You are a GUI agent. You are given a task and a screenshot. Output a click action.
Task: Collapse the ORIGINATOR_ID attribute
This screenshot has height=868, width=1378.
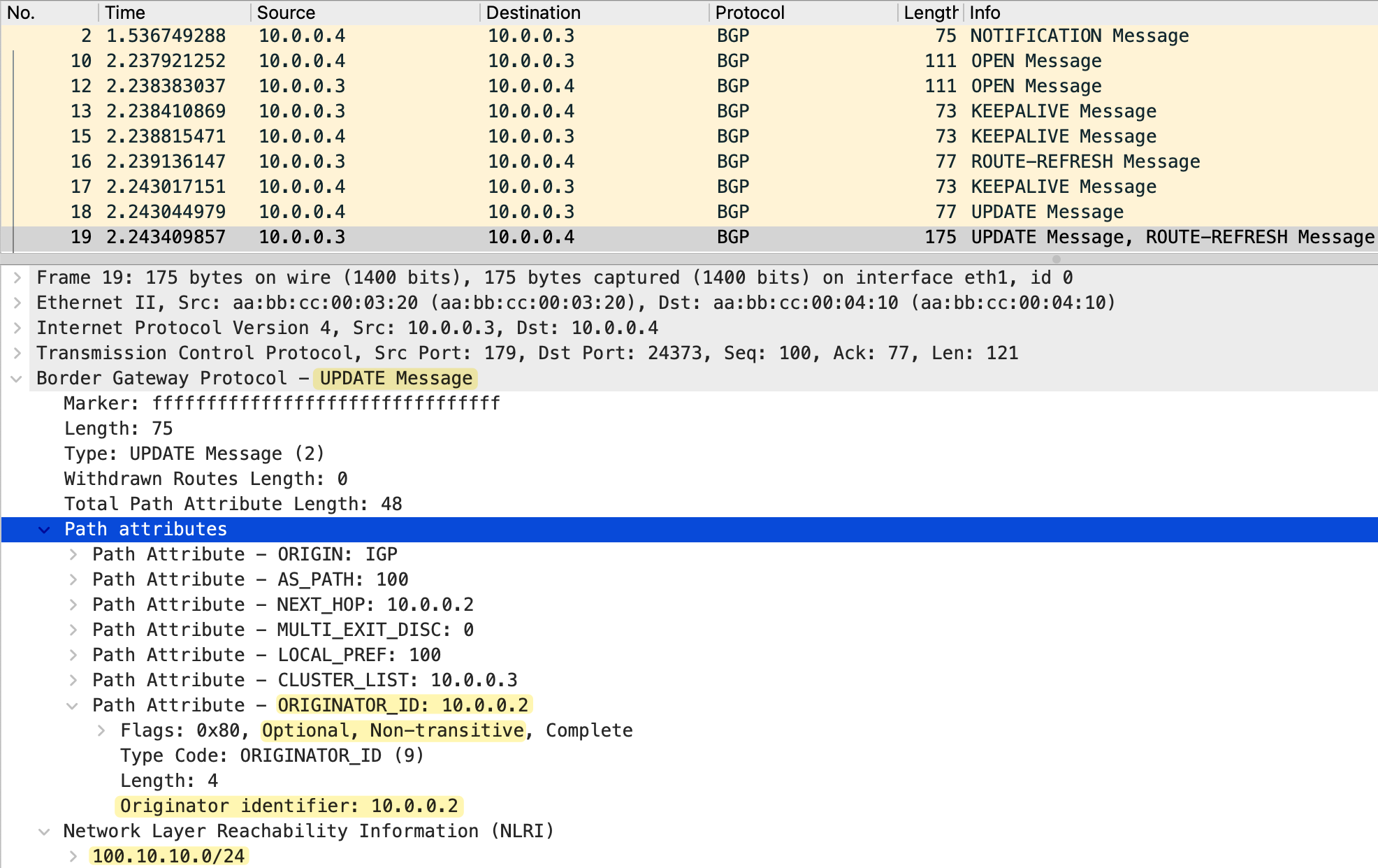point(73,705)
